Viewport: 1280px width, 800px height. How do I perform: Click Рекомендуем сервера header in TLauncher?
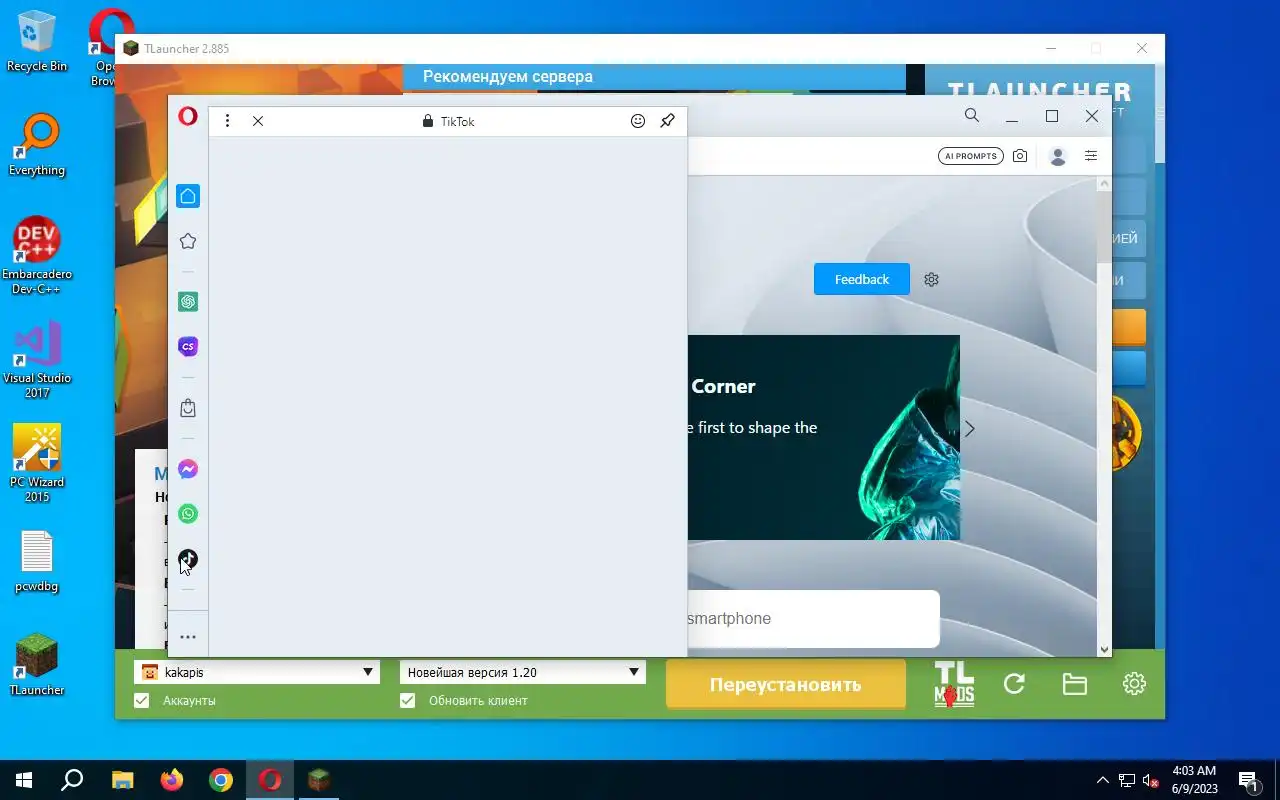click(508, 76)
